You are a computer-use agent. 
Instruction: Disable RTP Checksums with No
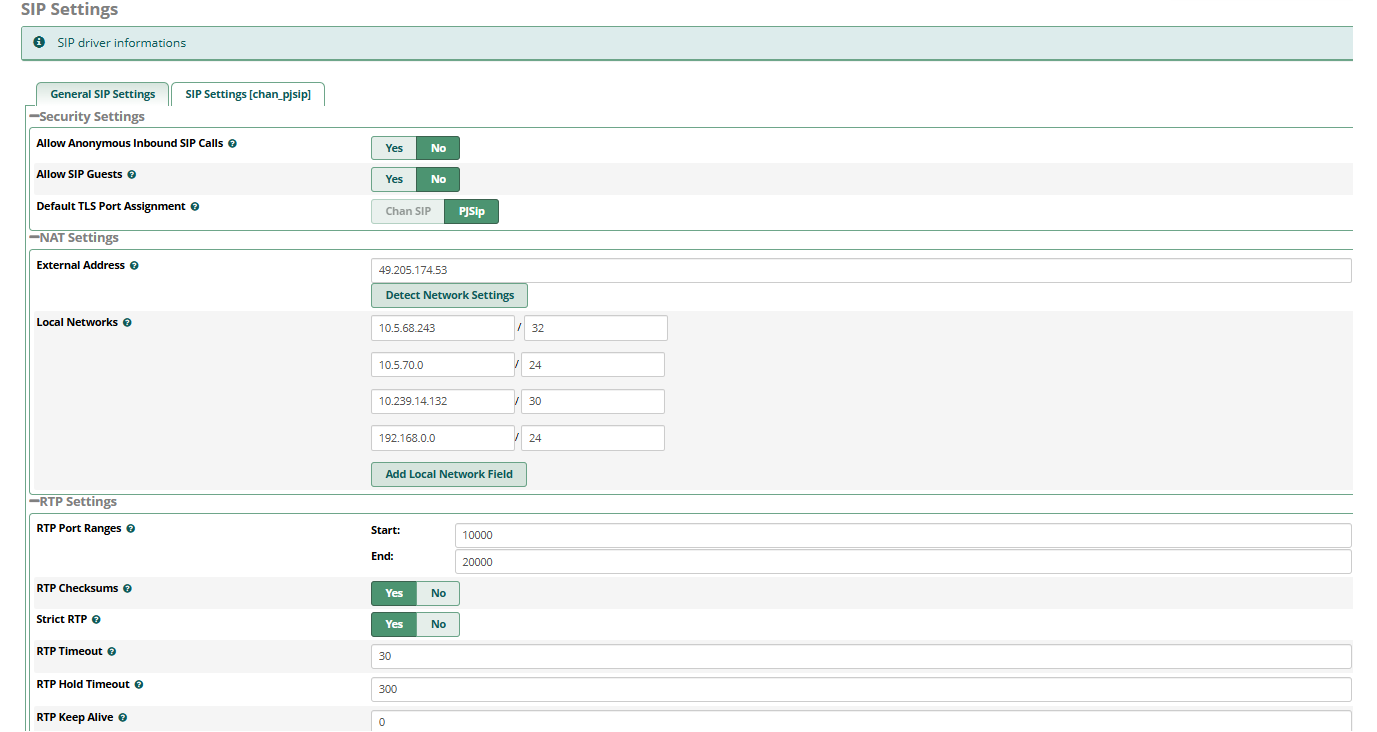[438, 593]
